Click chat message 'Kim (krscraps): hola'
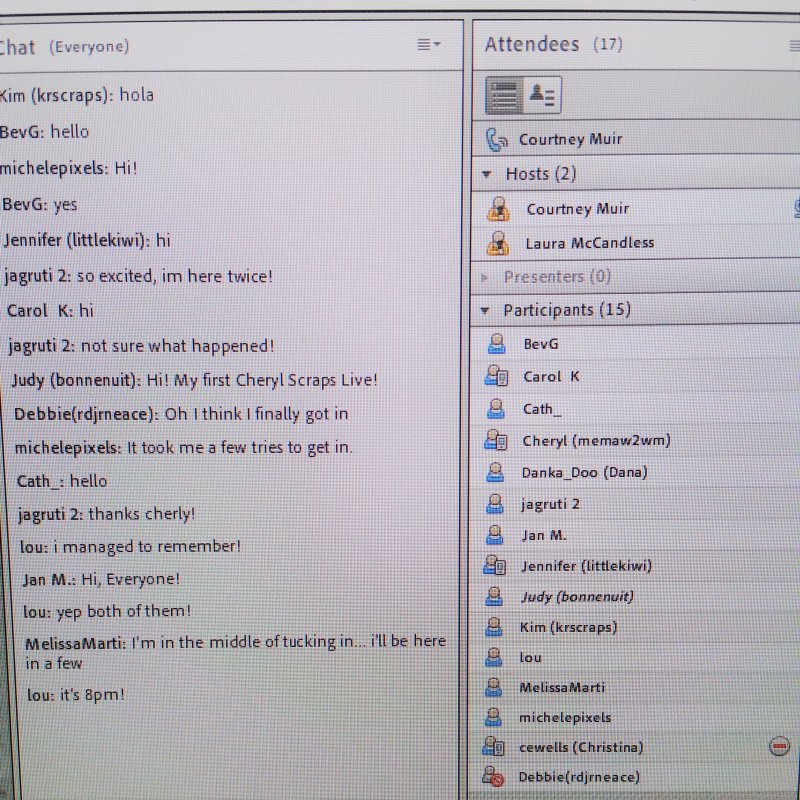The width and height of the screenshot is (800, 800). (77, 95)
